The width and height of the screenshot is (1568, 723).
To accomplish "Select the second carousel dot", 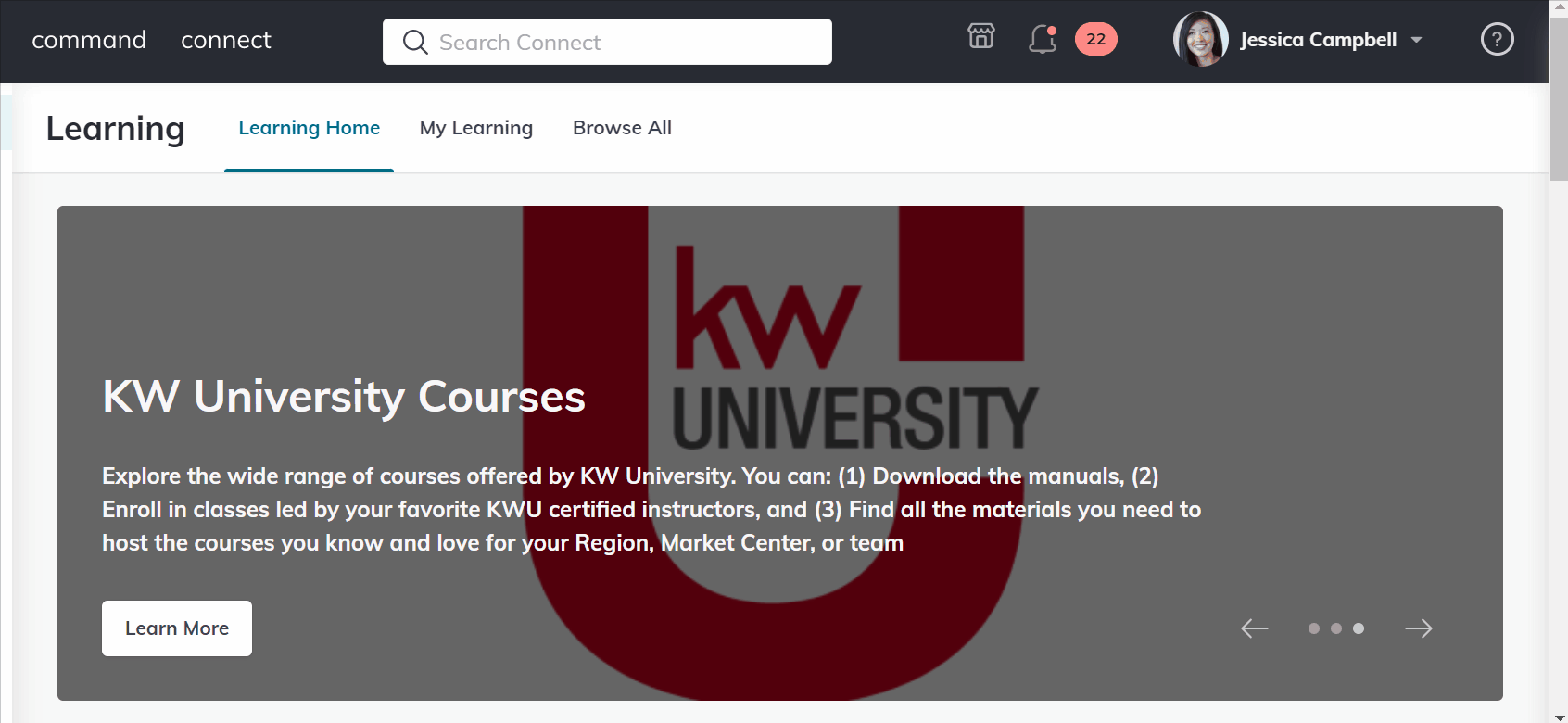I will [x=1336, y=628].
